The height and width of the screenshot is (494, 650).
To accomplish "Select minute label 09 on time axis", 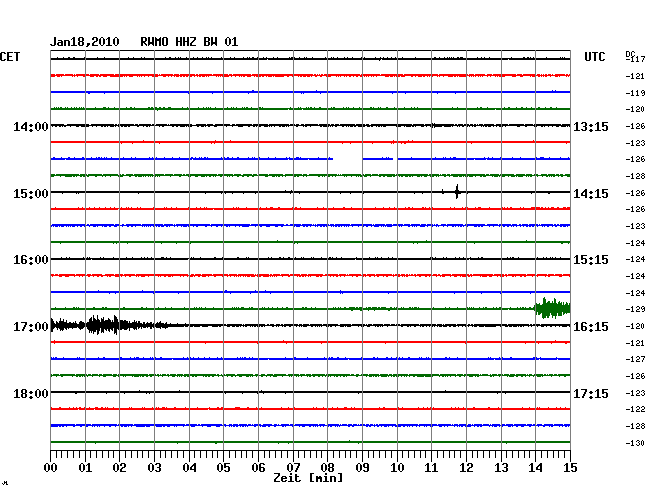I will 362,467.
